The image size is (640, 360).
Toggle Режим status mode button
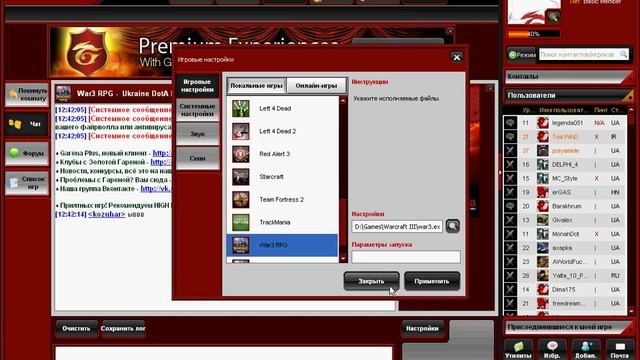pyautogui.click(x=522, y=55)
